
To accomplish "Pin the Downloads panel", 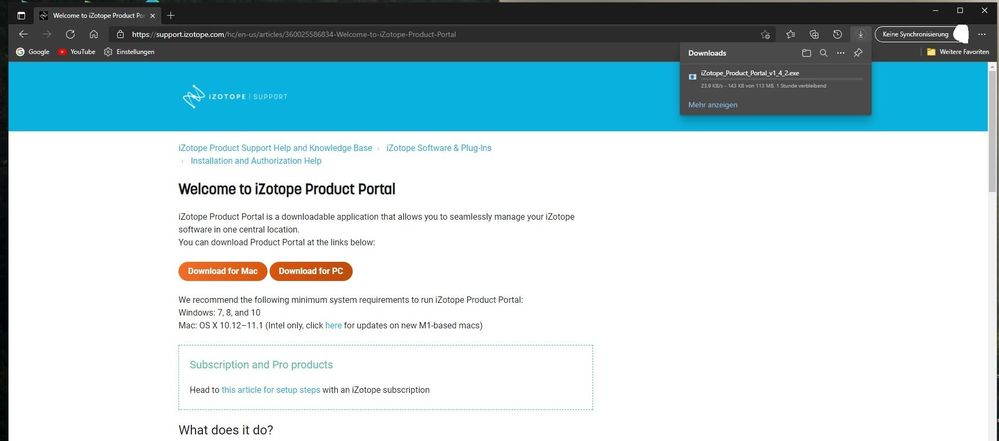I will (x=858, y=53).
